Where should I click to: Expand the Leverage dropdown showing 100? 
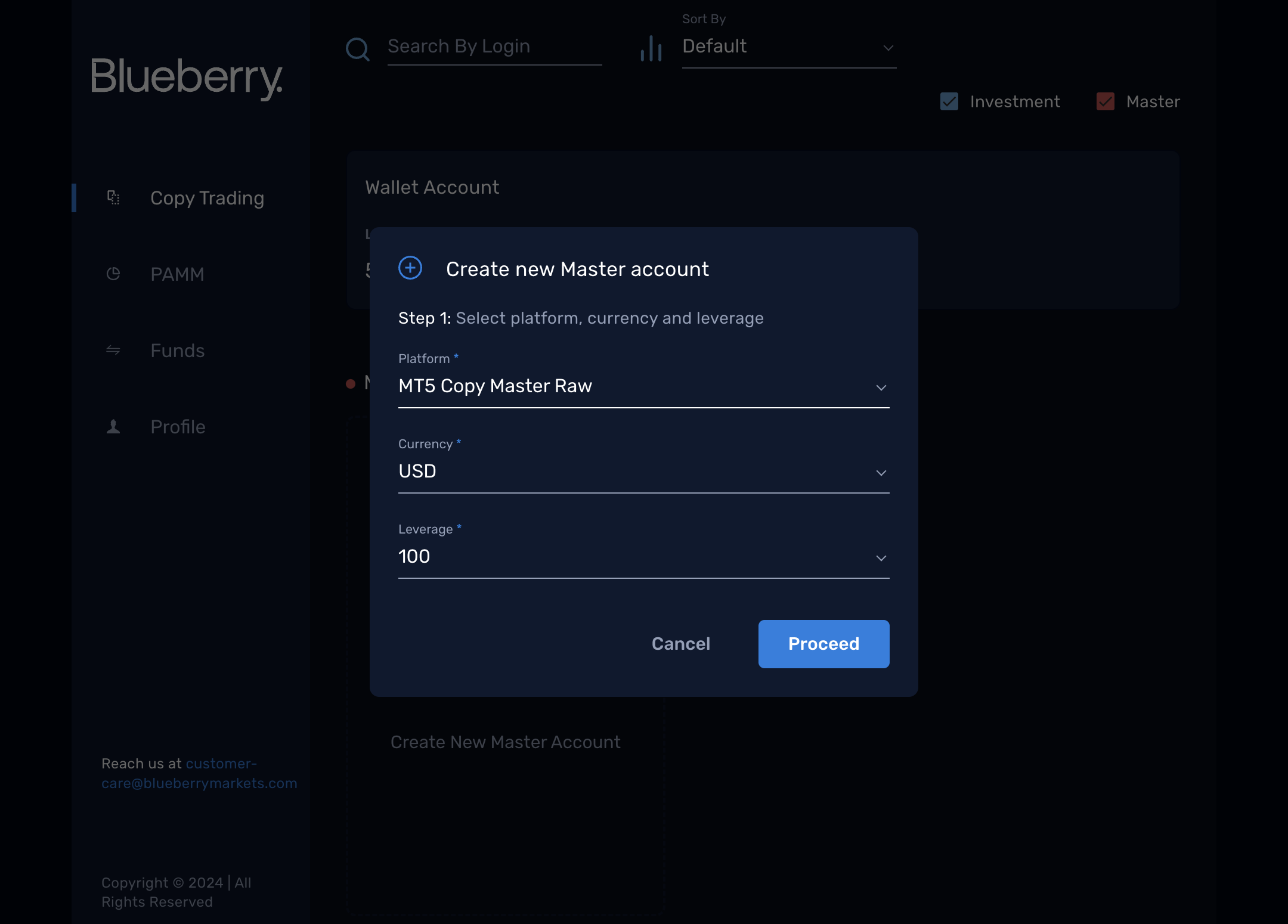click(644, 557)
